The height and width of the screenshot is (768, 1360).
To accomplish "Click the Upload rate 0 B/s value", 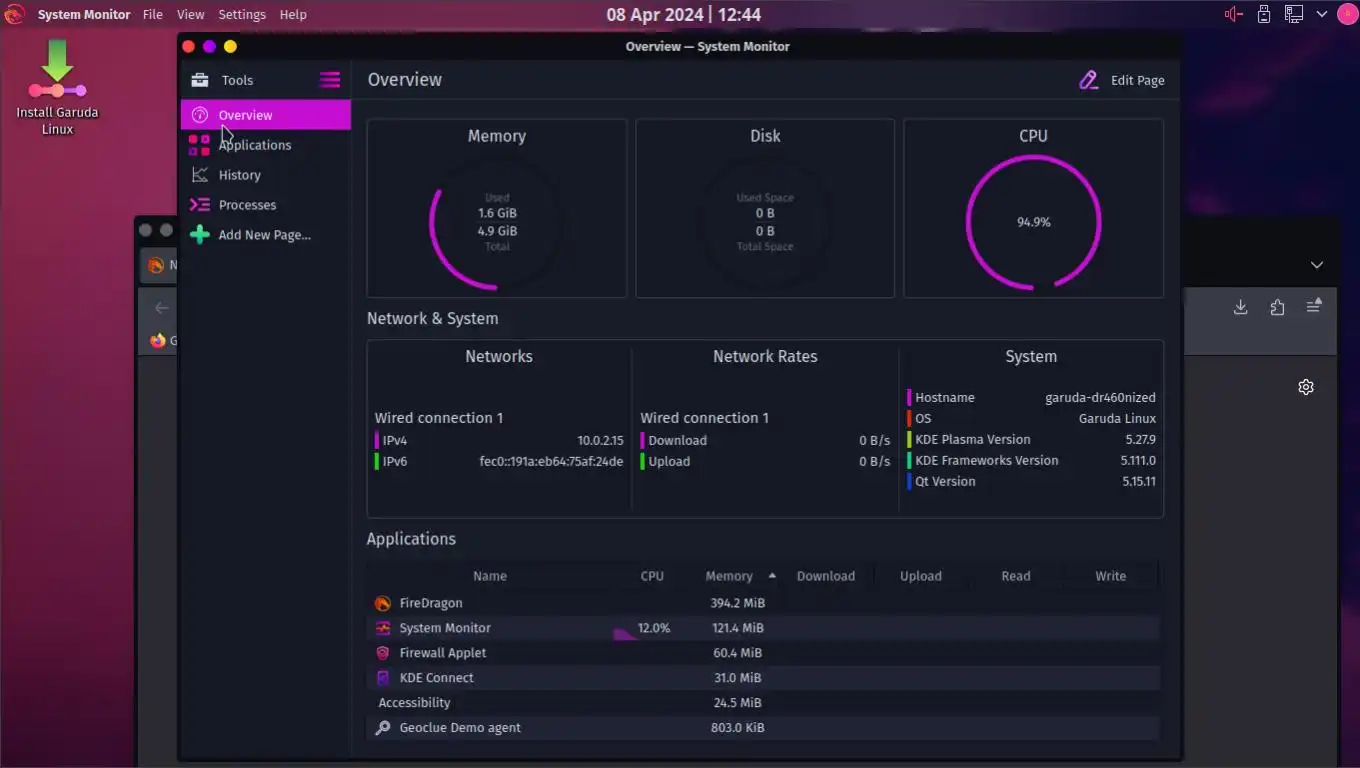I will coord(874,461).
